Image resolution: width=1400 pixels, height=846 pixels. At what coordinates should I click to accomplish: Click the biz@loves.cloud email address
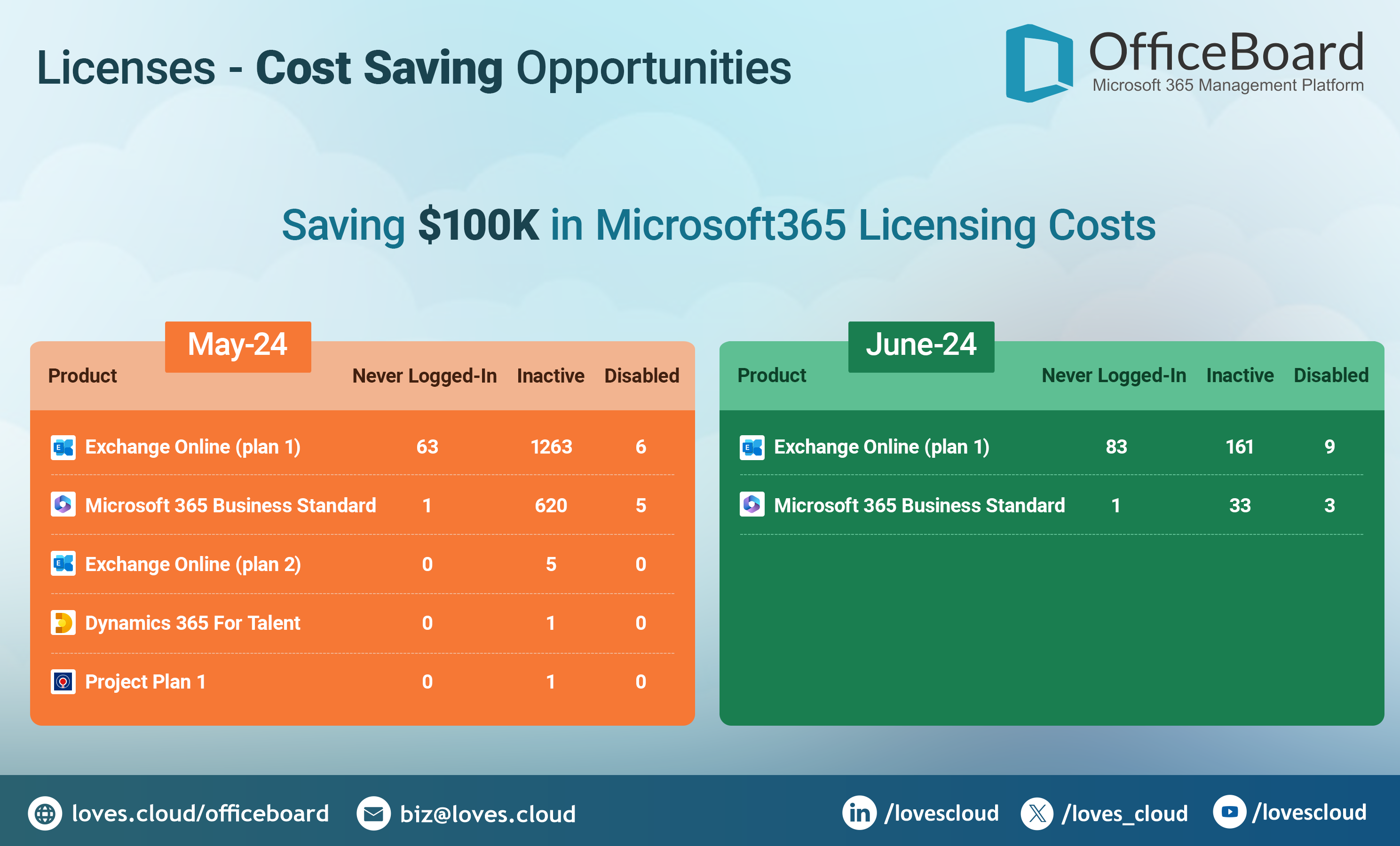click(x=488, y=814)
